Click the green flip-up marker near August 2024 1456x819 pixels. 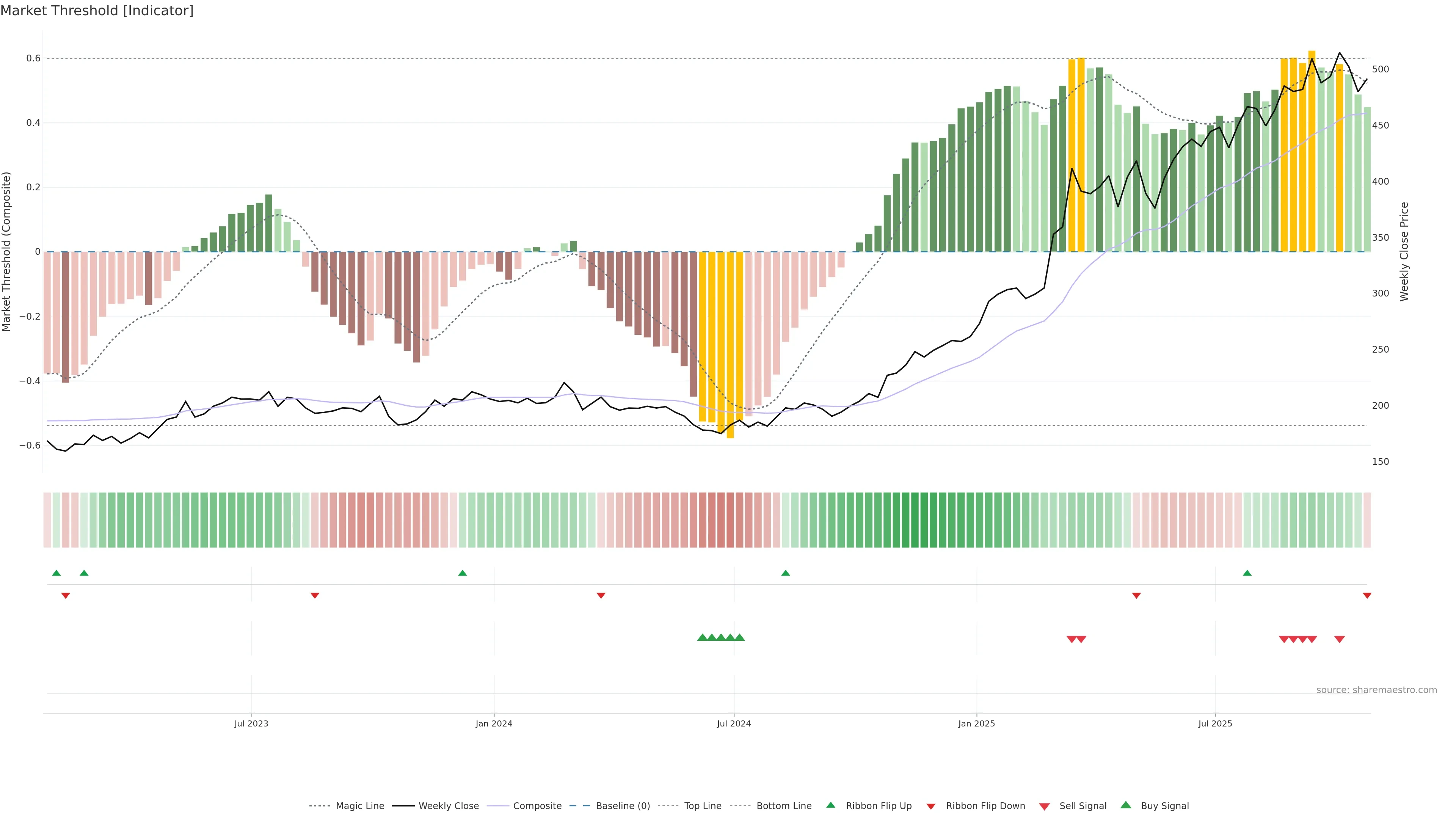[785, 573]
